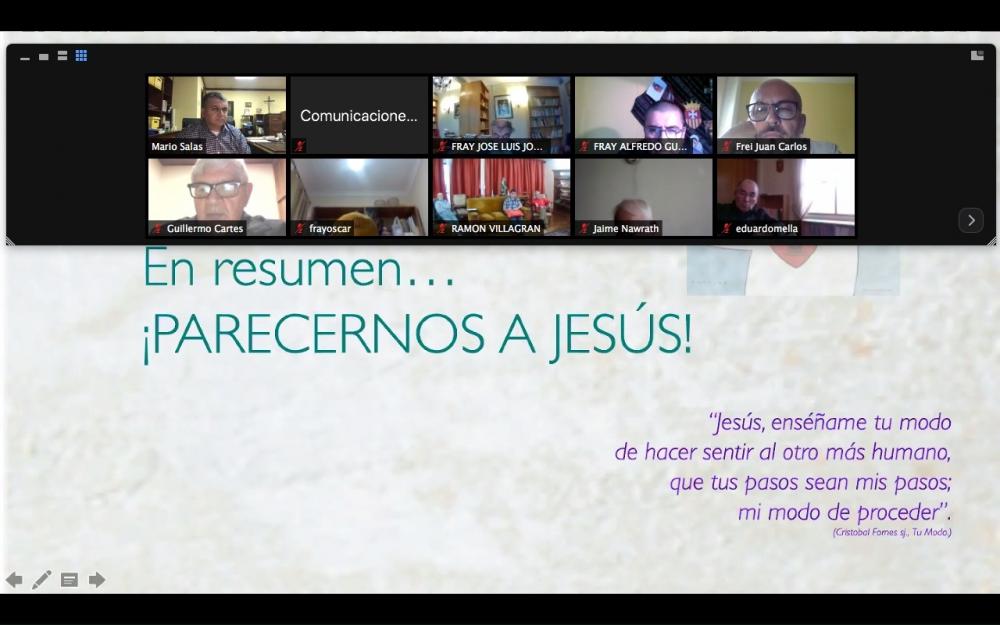The width and height of the screenshot is (1000, 625).
Task: Advance to next slide with the right arrow
Action: 97,580
